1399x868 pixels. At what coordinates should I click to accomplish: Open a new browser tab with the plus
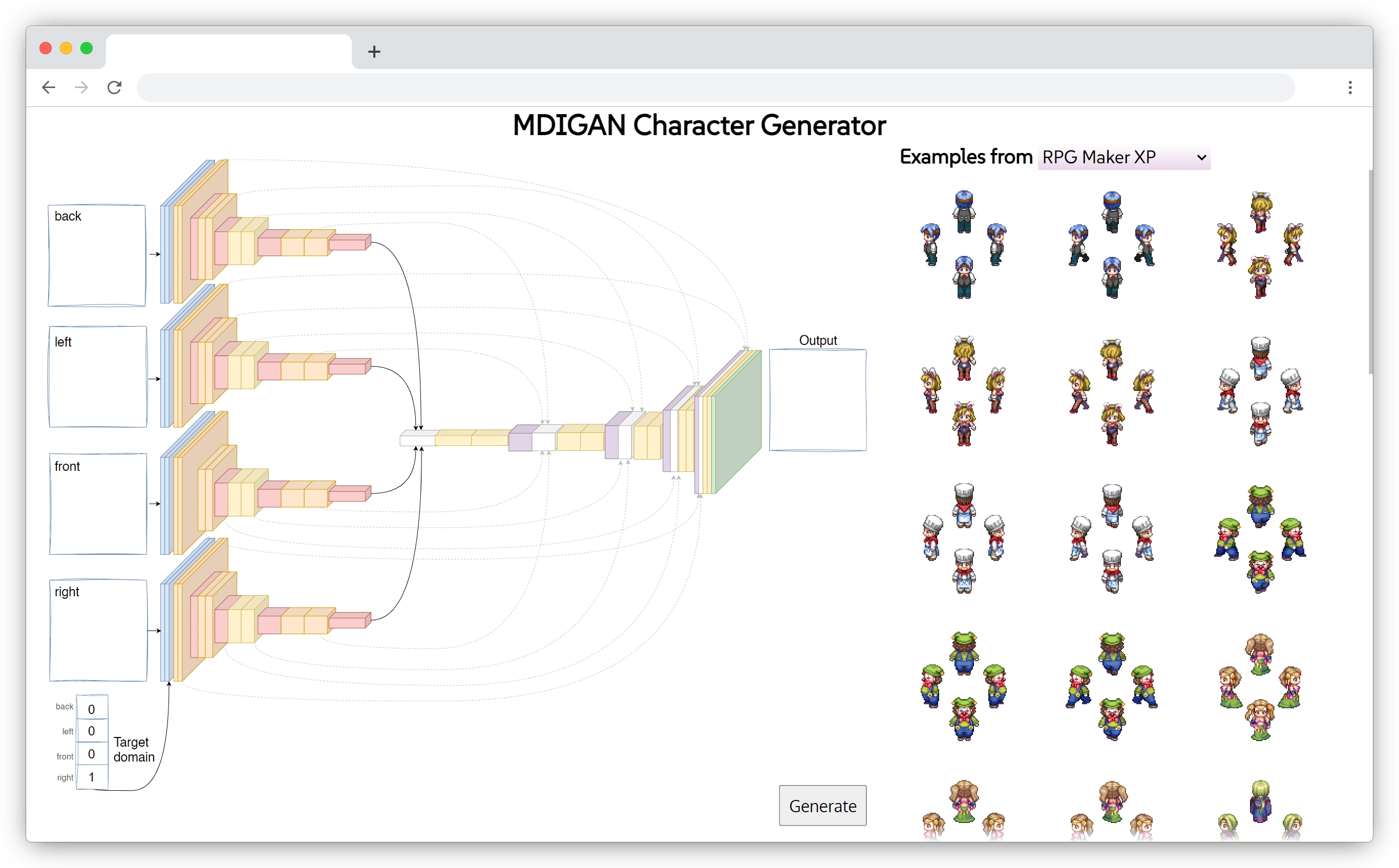click(374, 52)
